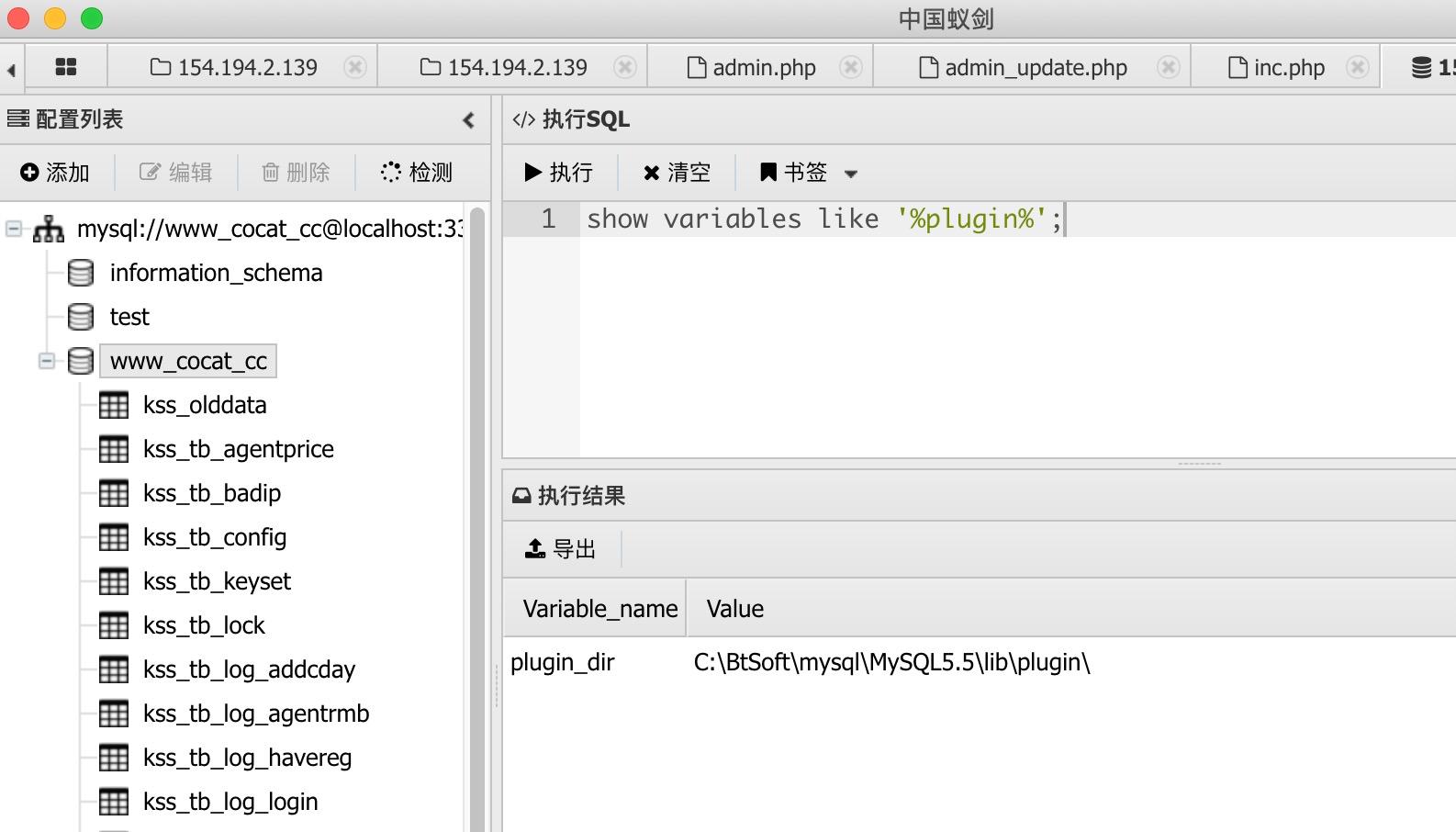Click the 删除 delete button

tap(297, 173)
